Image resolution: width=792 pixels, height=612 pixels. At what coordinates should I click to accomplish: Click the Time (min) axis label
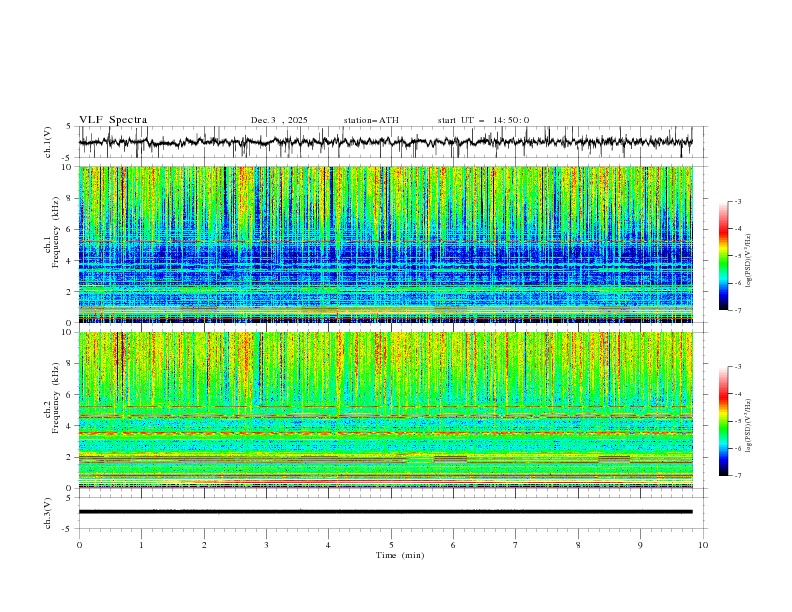point(402,554)
